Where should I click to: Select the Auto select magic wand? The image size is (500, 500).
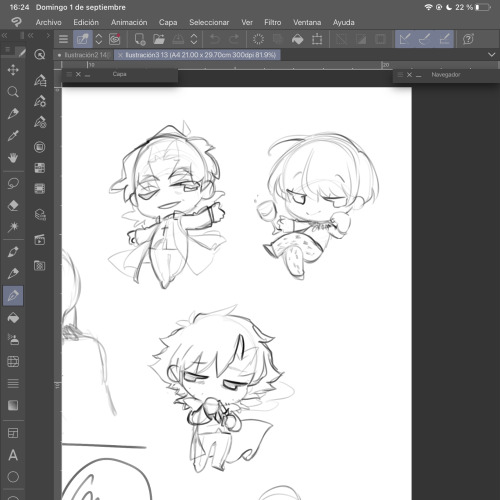[x=13, y=227]
